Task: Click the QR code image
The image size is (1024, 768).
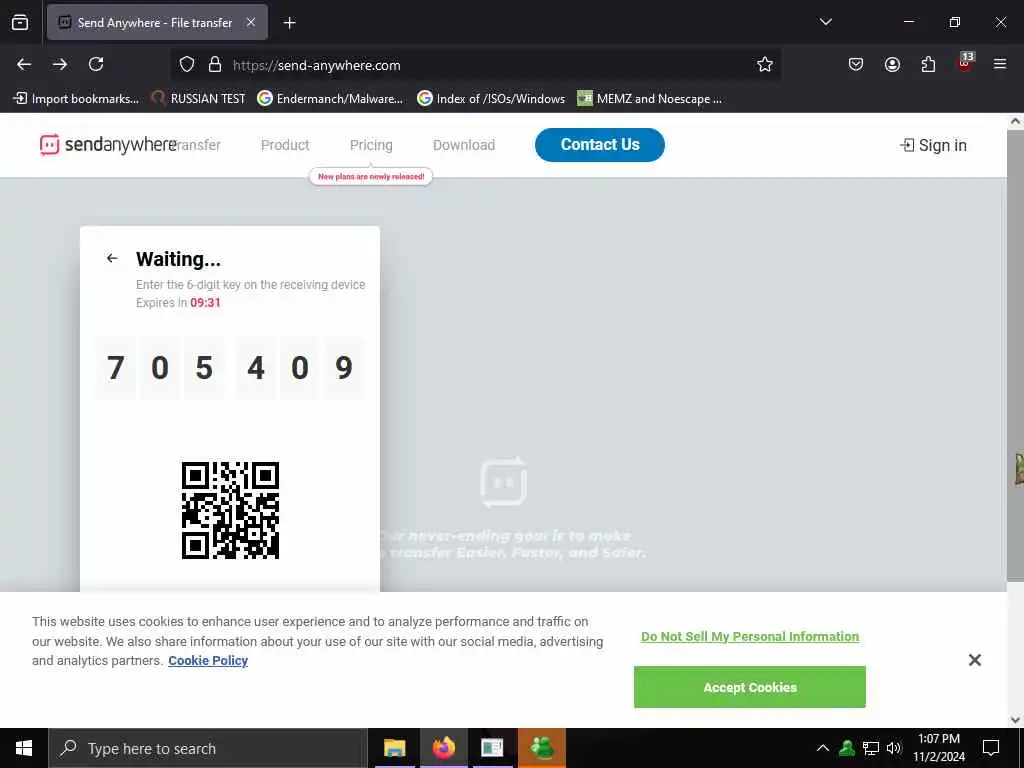Action: tap(230, 510)
